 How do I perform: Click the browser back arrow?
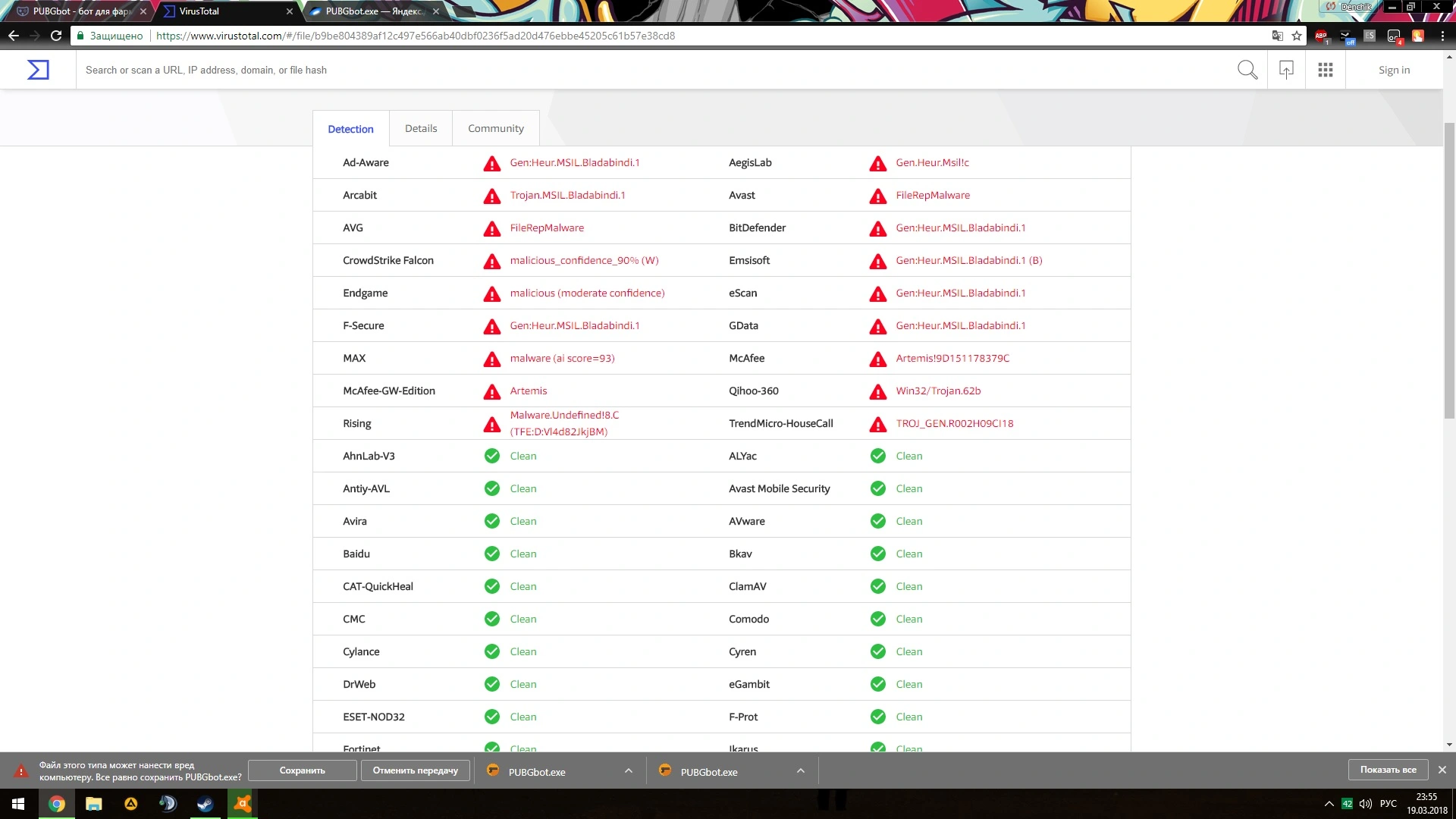14,36
